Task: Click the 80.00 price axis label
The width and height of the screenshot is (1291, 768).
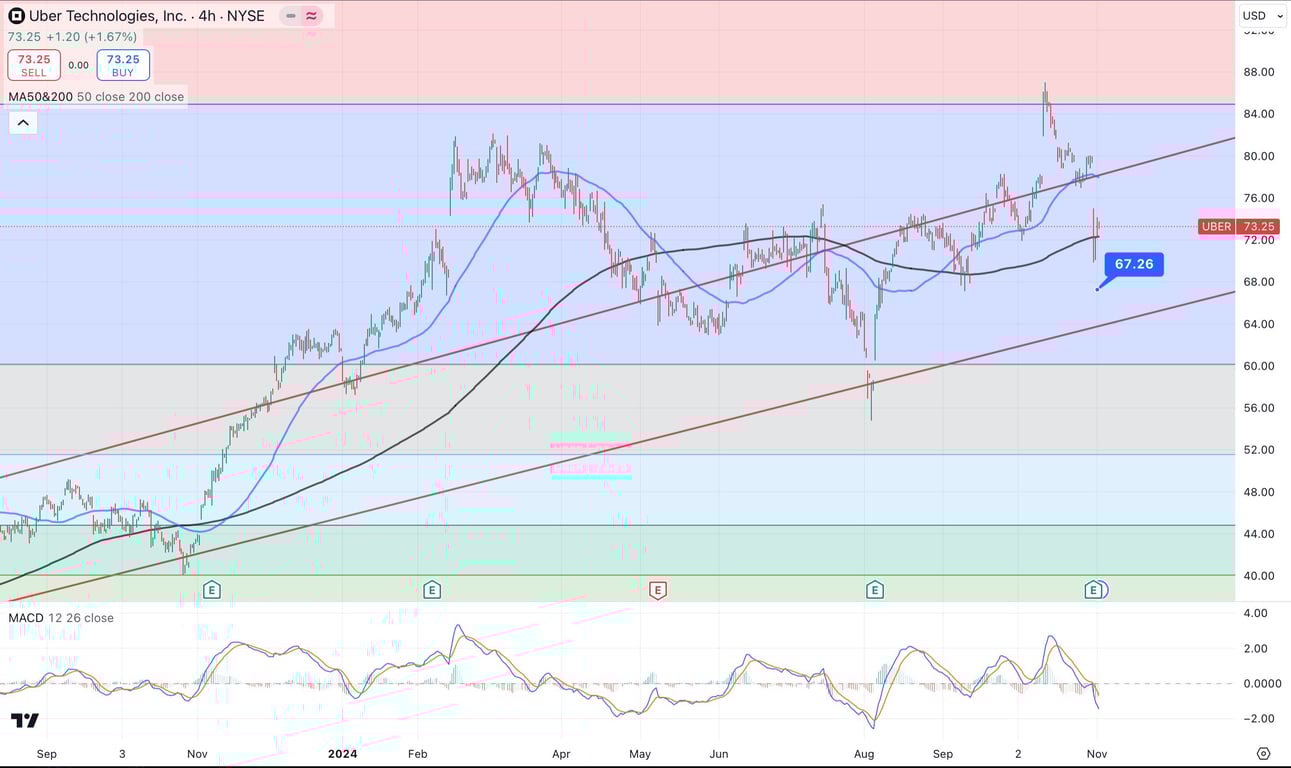Action: coord(1259,156)
